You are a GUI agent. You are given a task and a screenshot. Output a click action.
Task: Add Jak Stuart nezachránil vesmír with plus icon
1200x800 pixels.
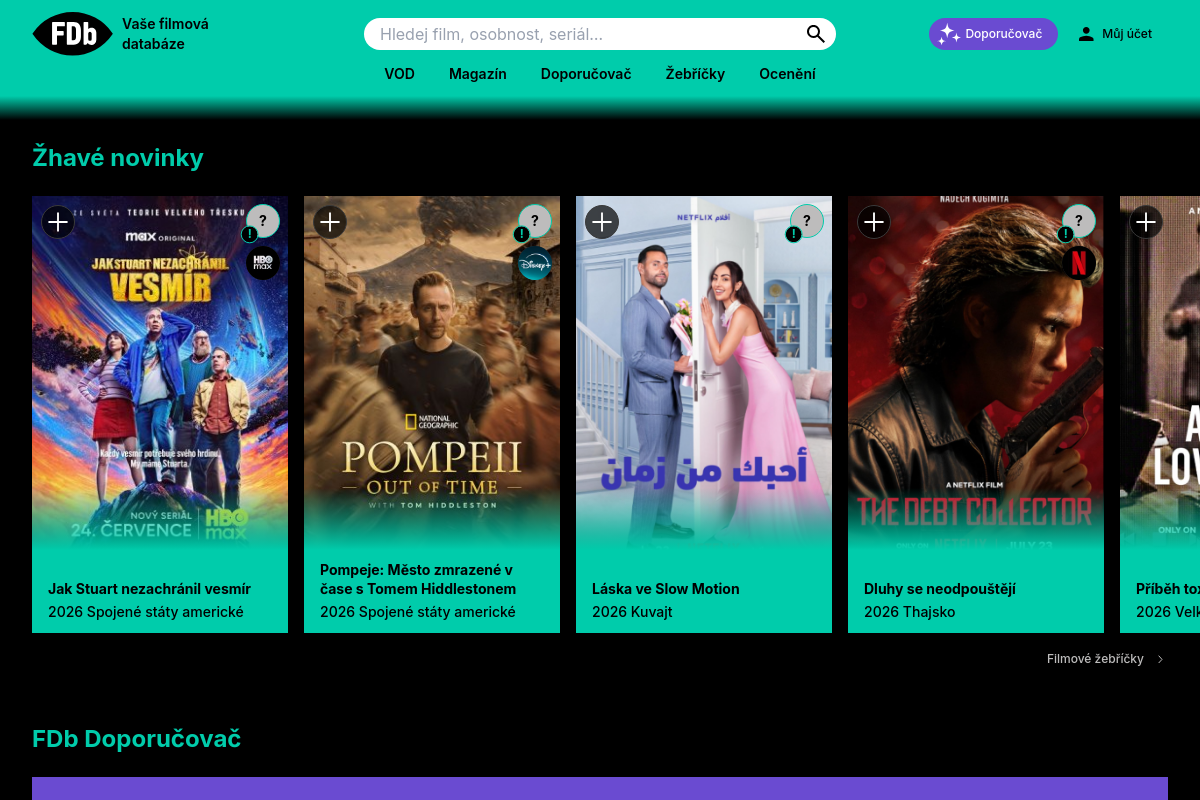(x=58, y=222)
